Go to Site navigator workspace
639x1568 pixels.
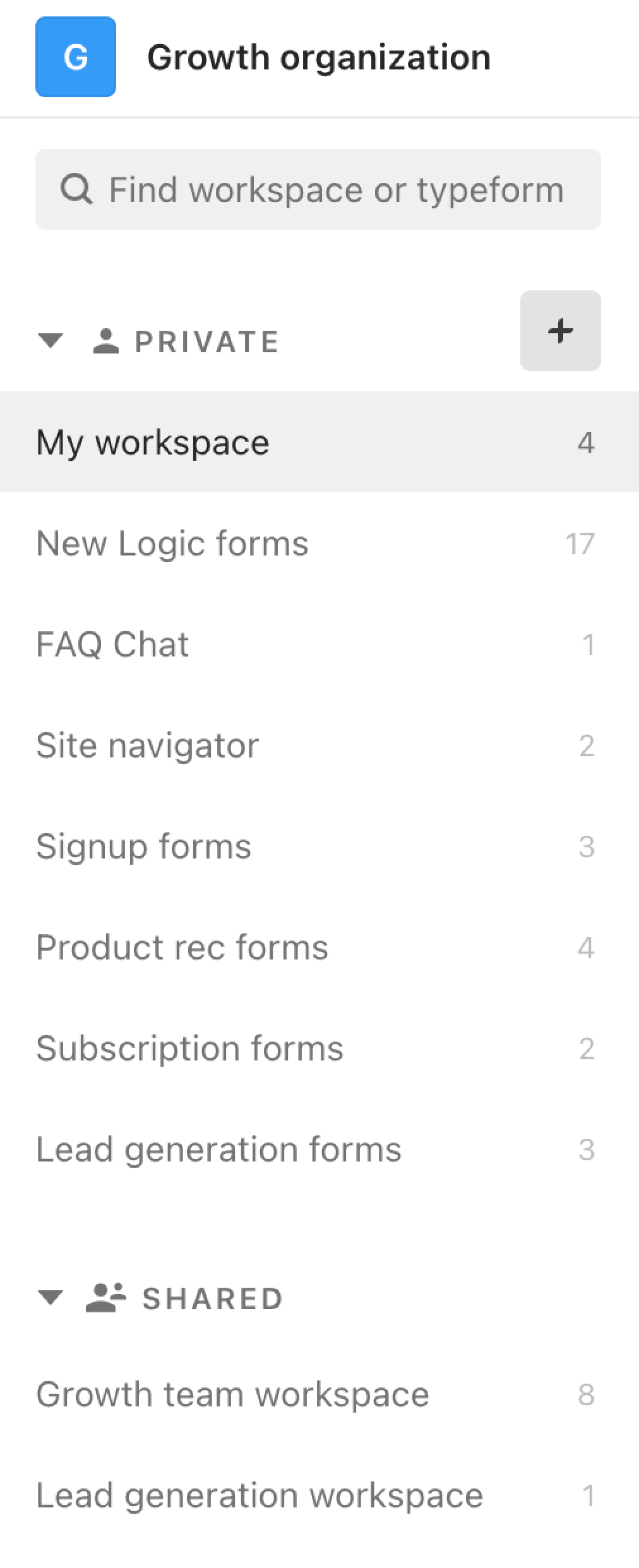(319, 745)
